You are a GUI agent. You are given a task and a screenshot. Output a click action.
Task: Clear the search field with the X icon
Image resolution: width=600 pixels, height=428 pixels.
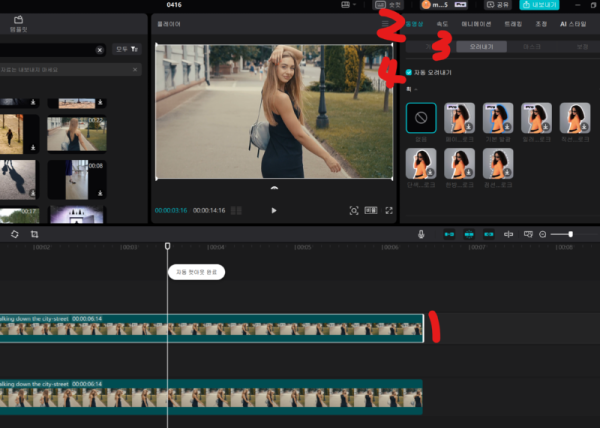pyautogui.click(x=99, y=49)
